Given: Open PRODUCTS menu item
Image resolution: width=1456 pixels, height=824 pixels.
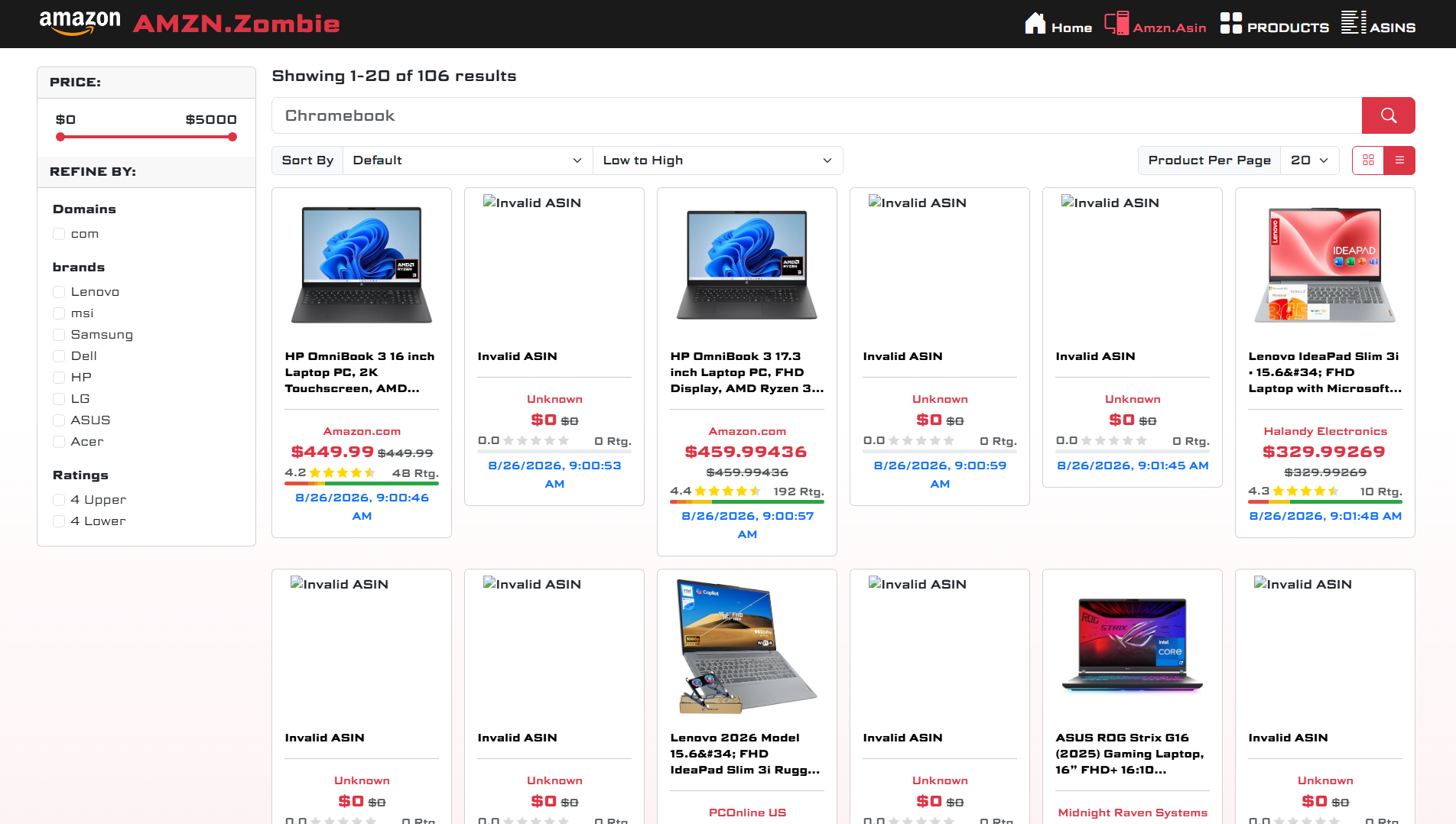Looking at the screenshot, I should [1288, 28].
